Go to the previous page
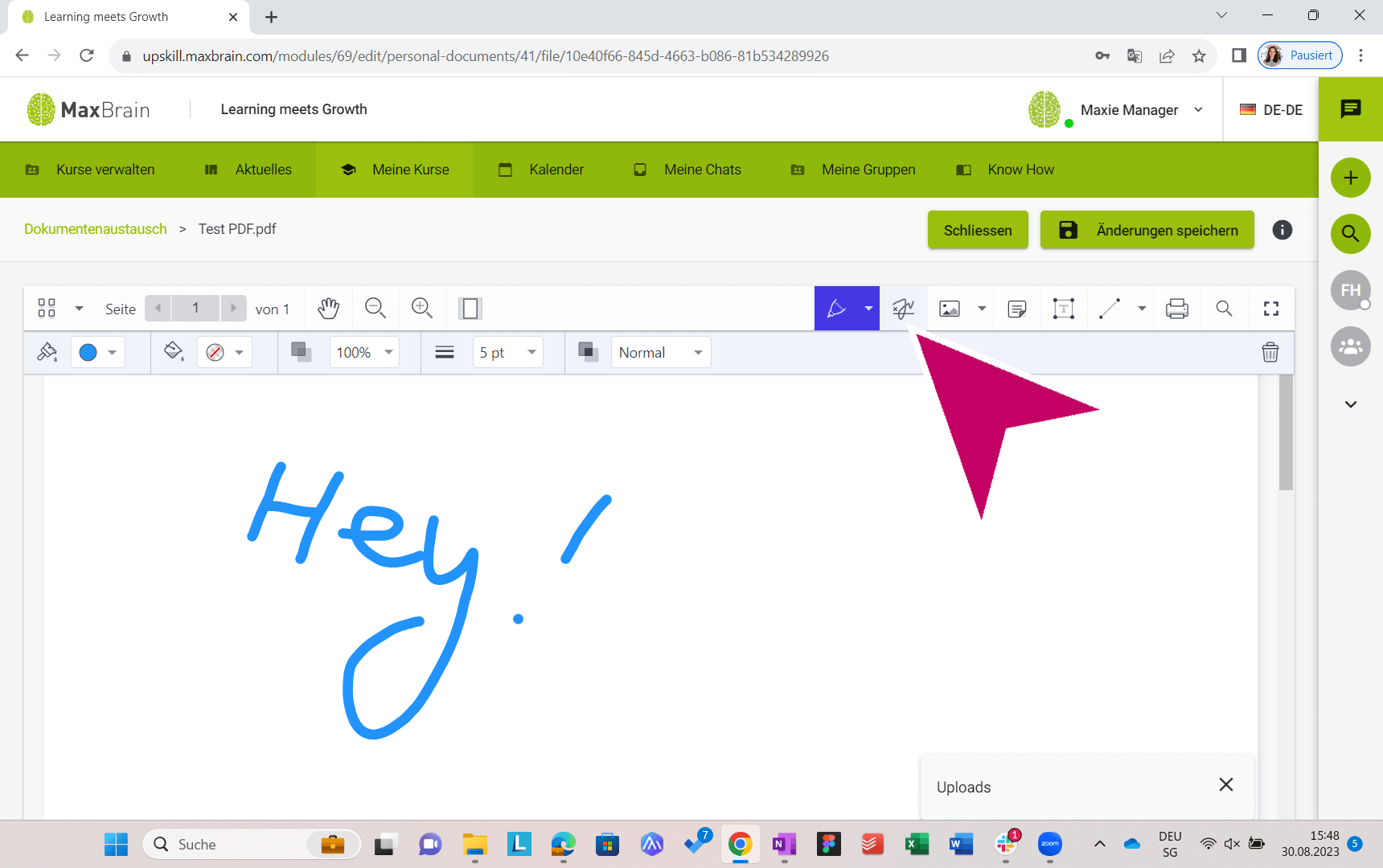The width and height of the screenshot is (1383, 868). tap(158, 308)
